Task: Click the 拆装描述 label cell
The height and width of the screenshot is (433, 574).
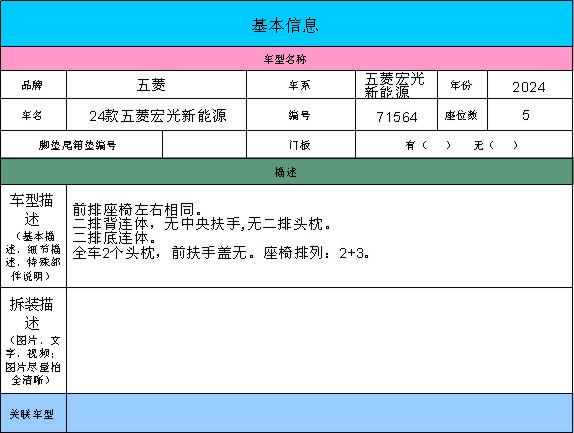Action: 33,341
